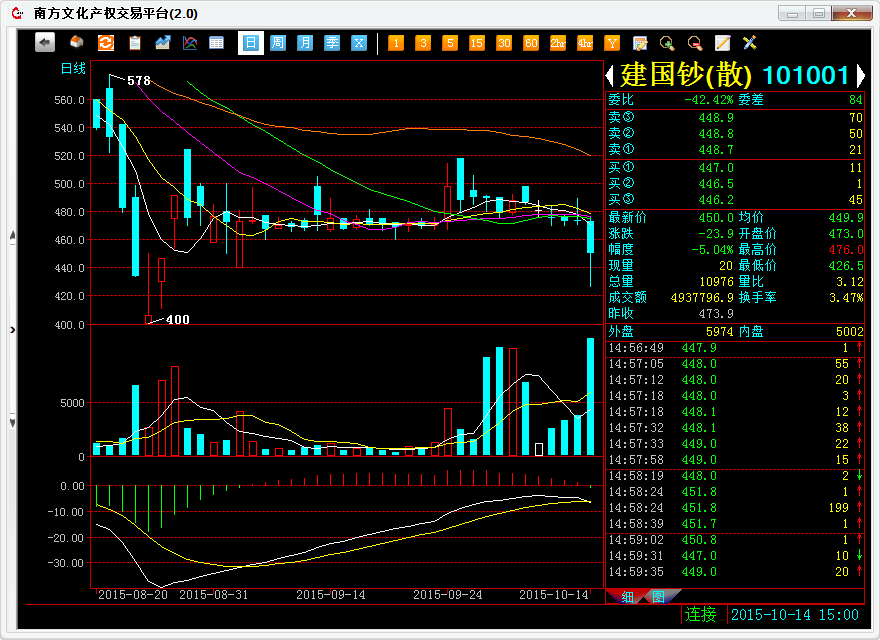Open the table grid view icon
Image resolution: width=880 pixels, height=640 pixels.
[x=216, y=42]
